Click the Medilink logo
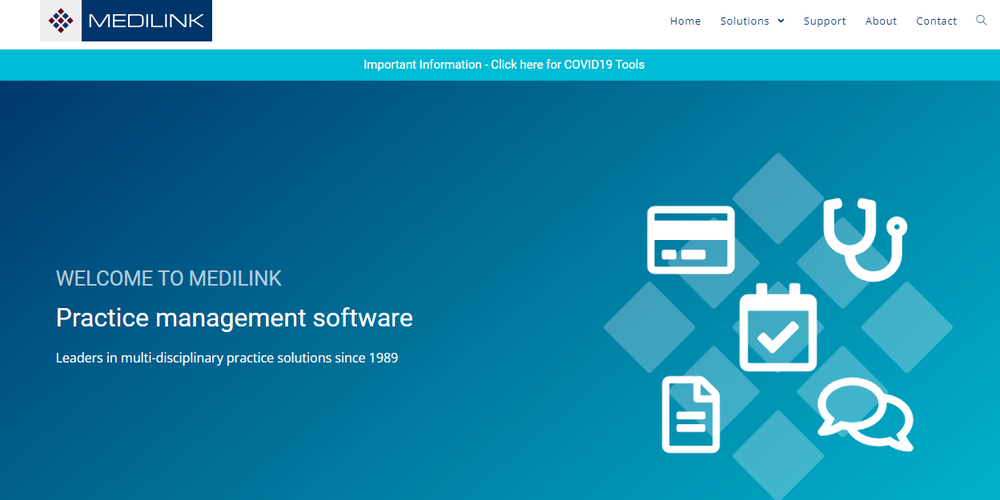Screen dimensions: 1000x500 coord(126,20)
